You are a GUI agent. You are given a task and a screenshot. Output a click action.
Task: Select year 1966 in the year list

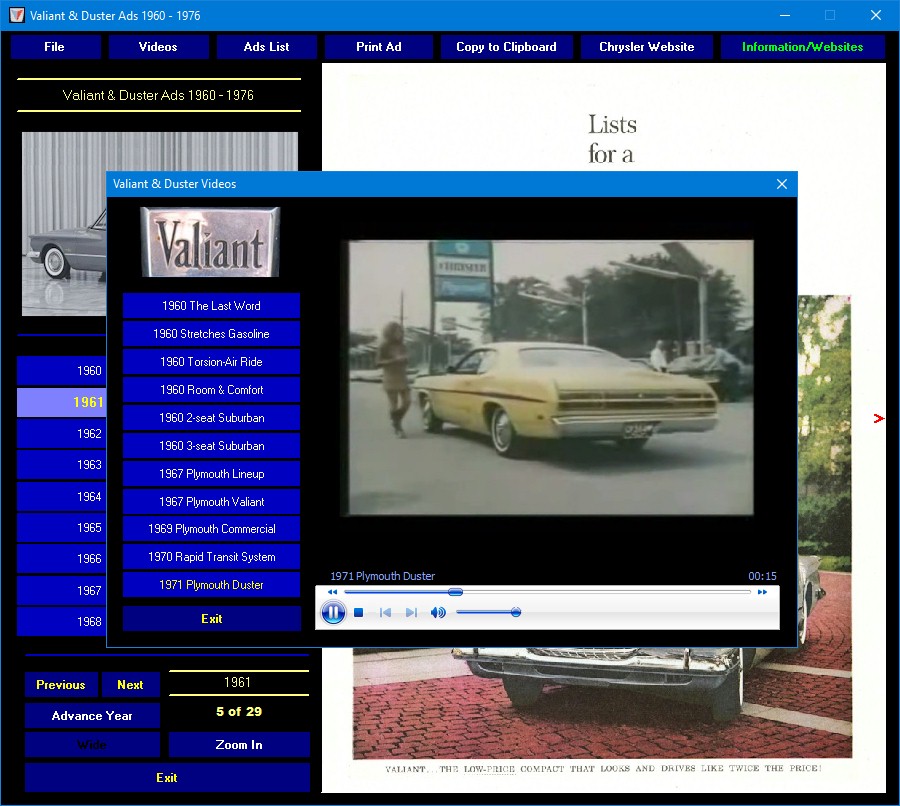pos(62,559)
